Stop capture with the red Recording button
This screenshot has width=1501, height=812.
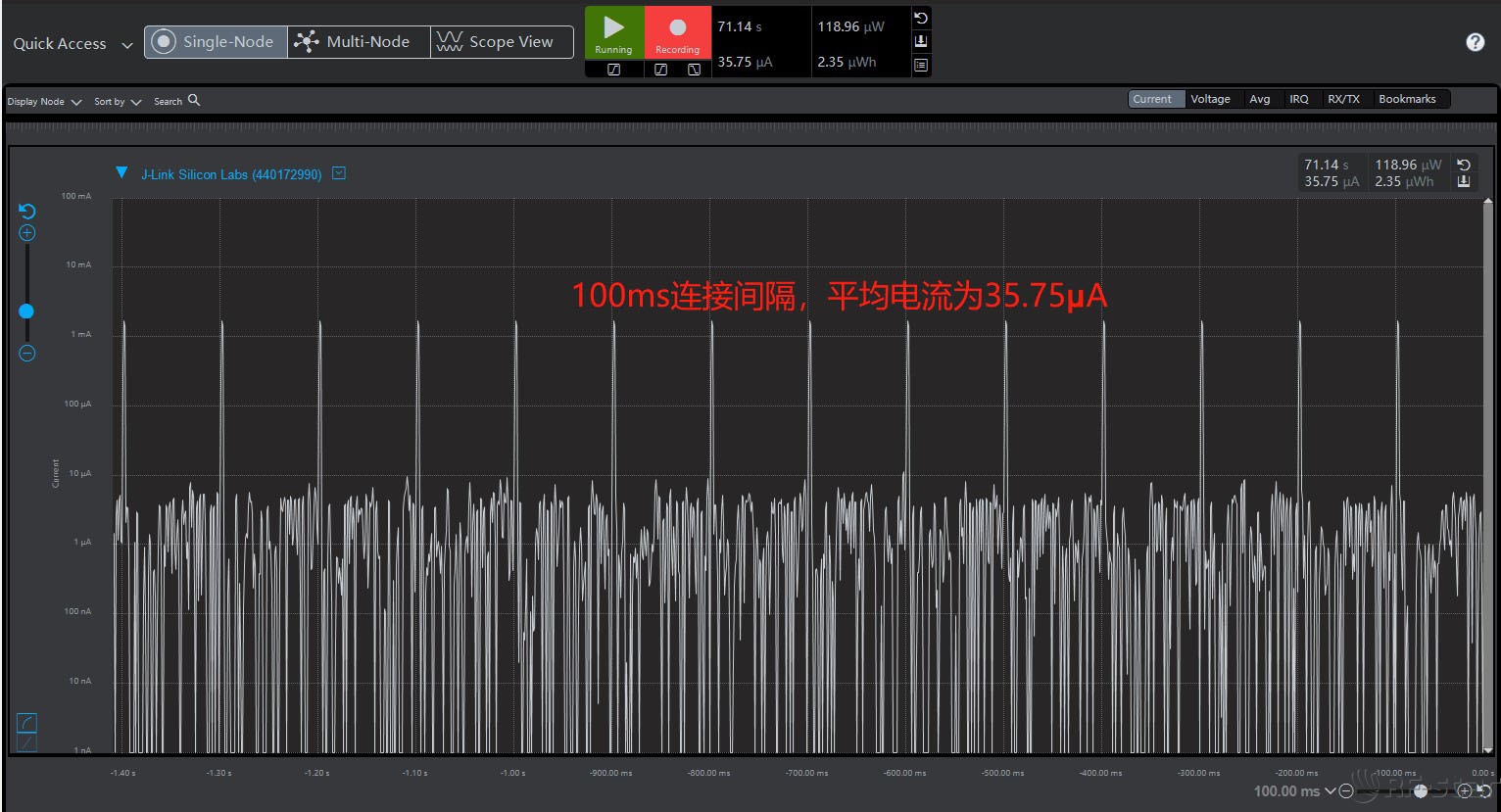coord(677,32)
